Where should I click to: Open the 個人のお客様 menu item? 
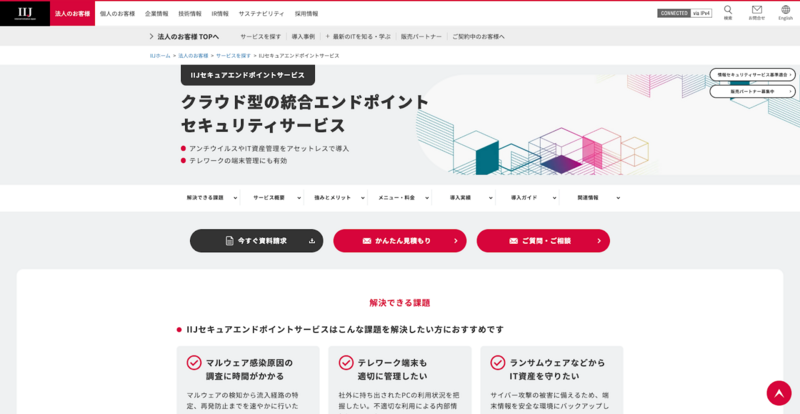117,14
